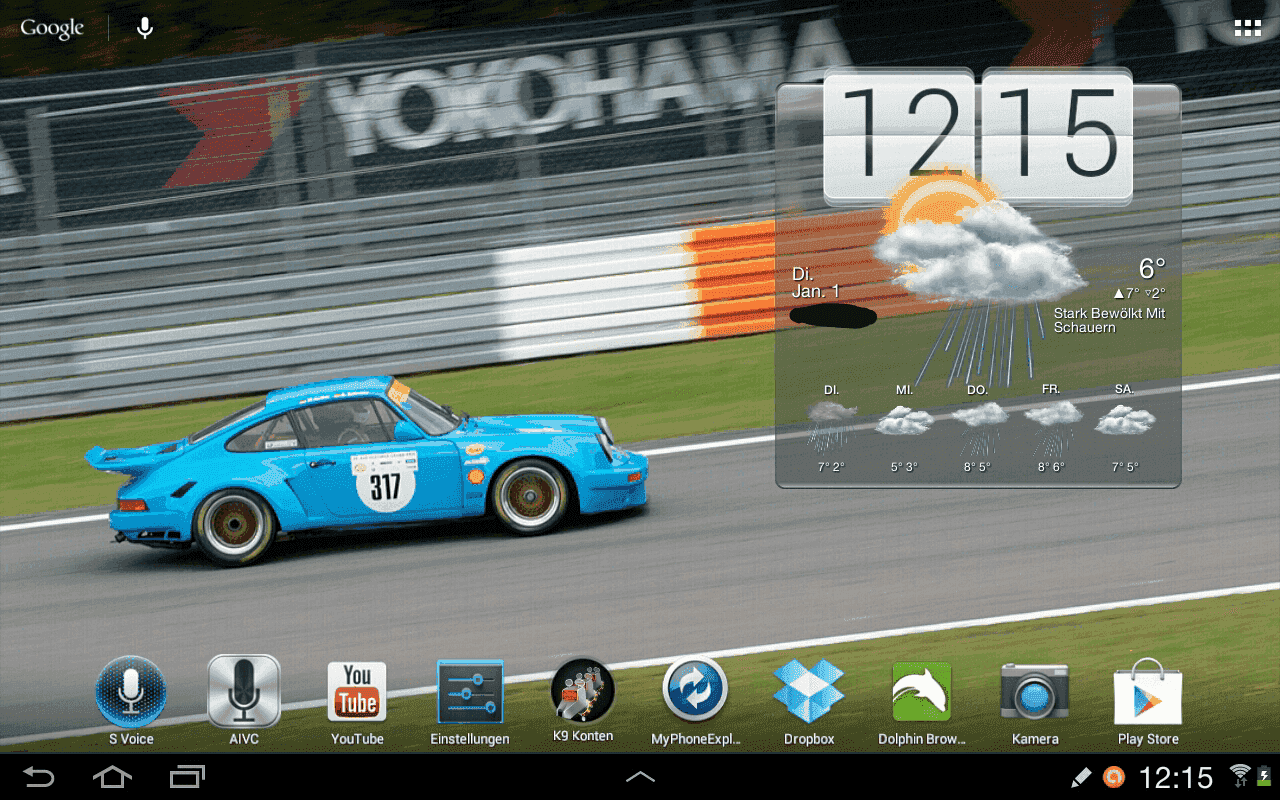
Task: Tap current temperature 6°
Action: (x=1152, y=268)
